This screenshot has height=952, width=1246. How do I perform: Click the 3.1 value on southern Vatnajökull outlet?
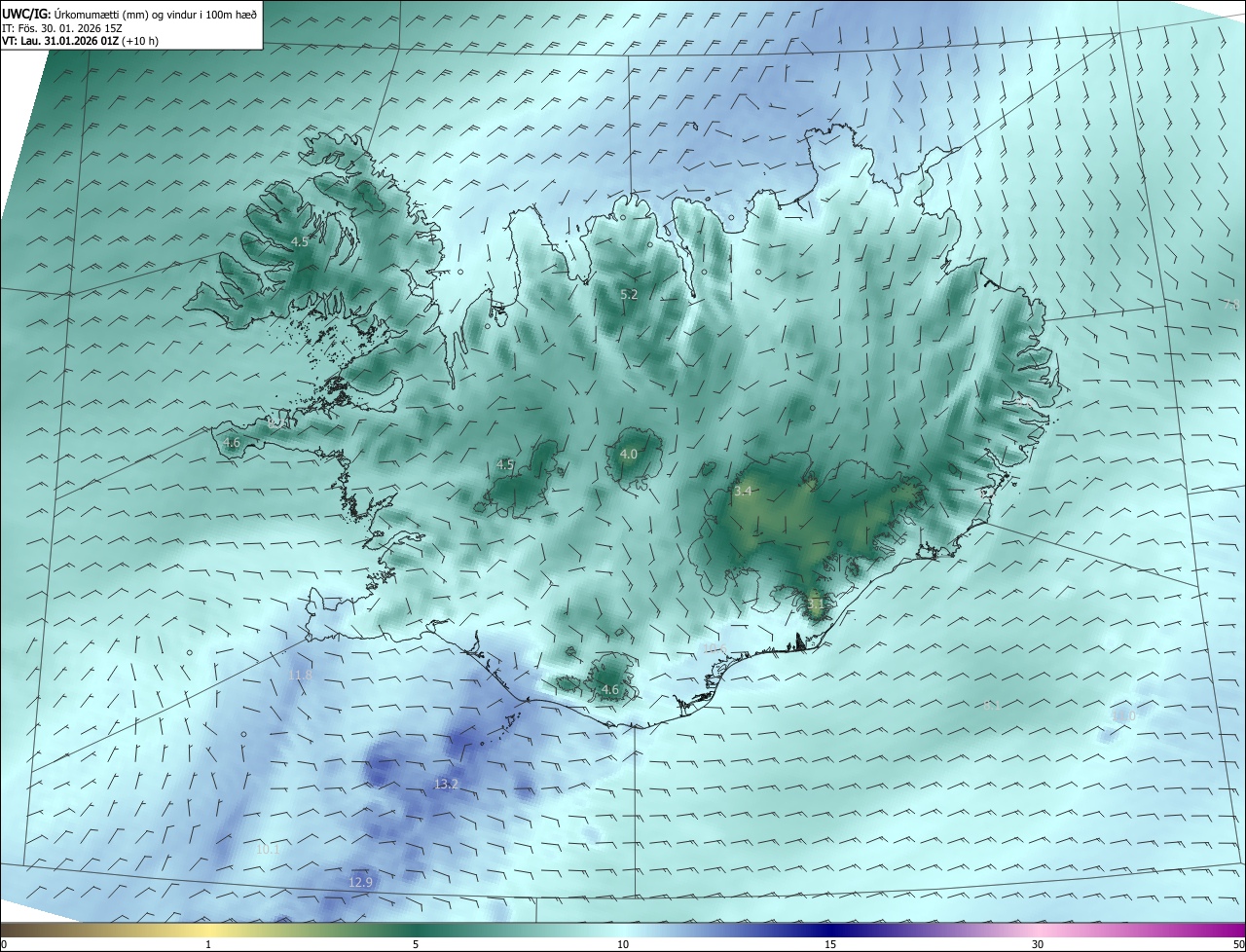coord(816,604)
